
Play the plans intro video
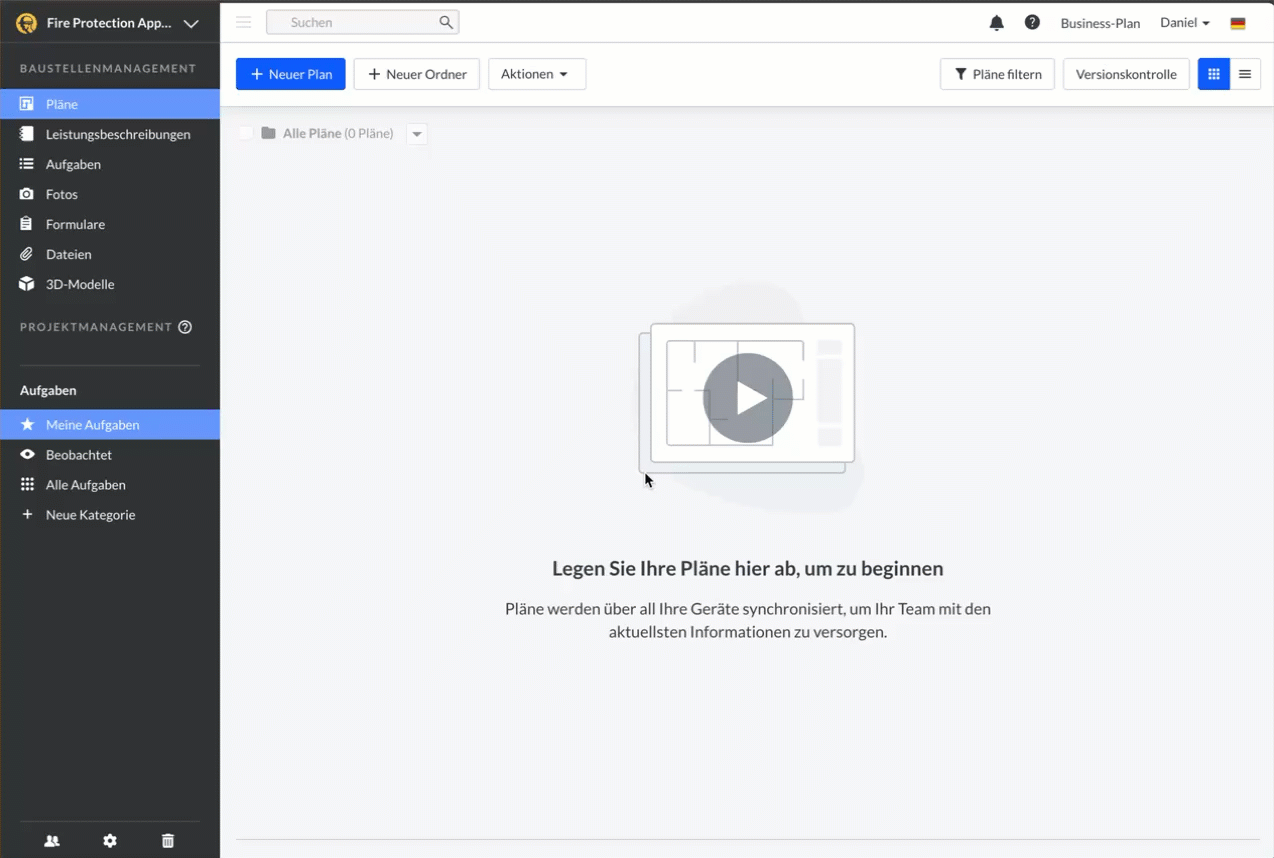click(747, 398)
